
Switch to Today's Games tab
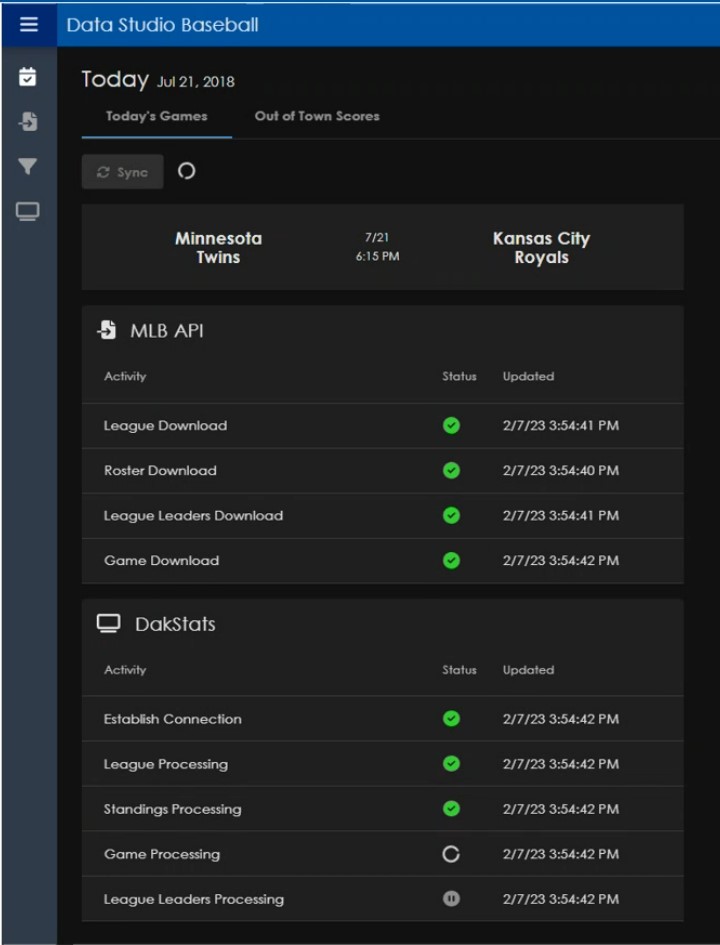(x=157, y=116)
